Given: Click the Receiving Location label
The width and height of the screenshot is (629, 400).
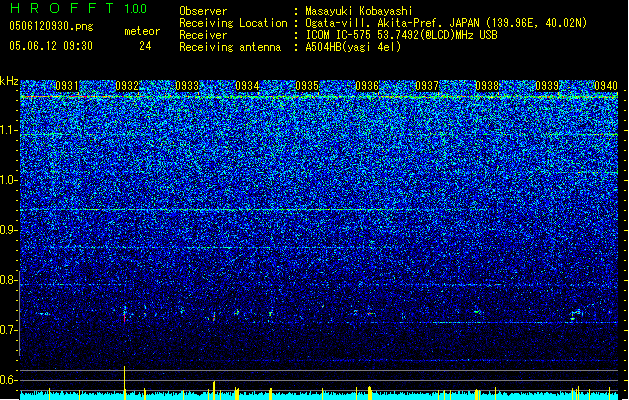Looking at the screenshot, I should [233, 23].
